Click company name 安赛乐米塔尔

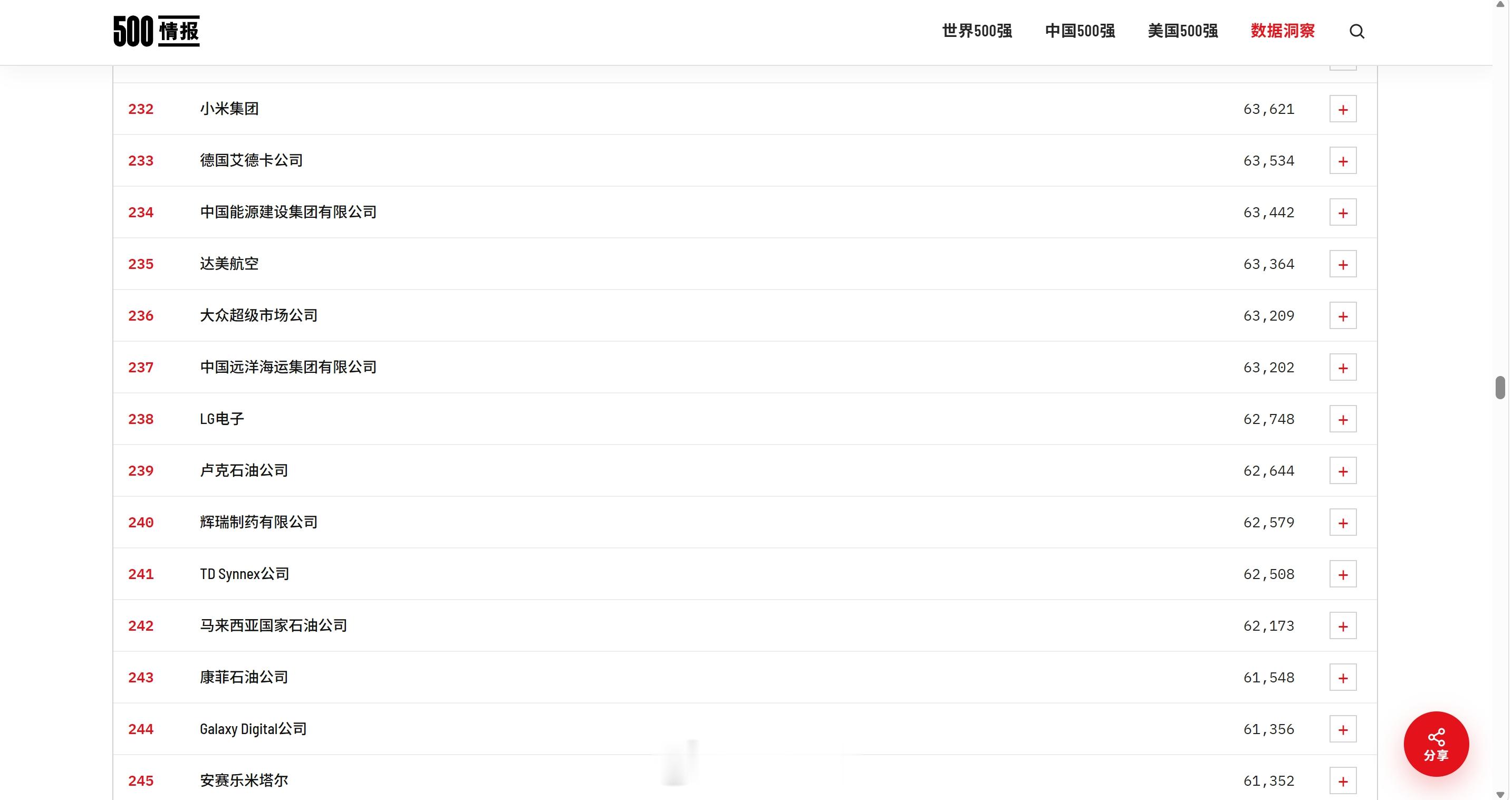[x=244, y=780]
